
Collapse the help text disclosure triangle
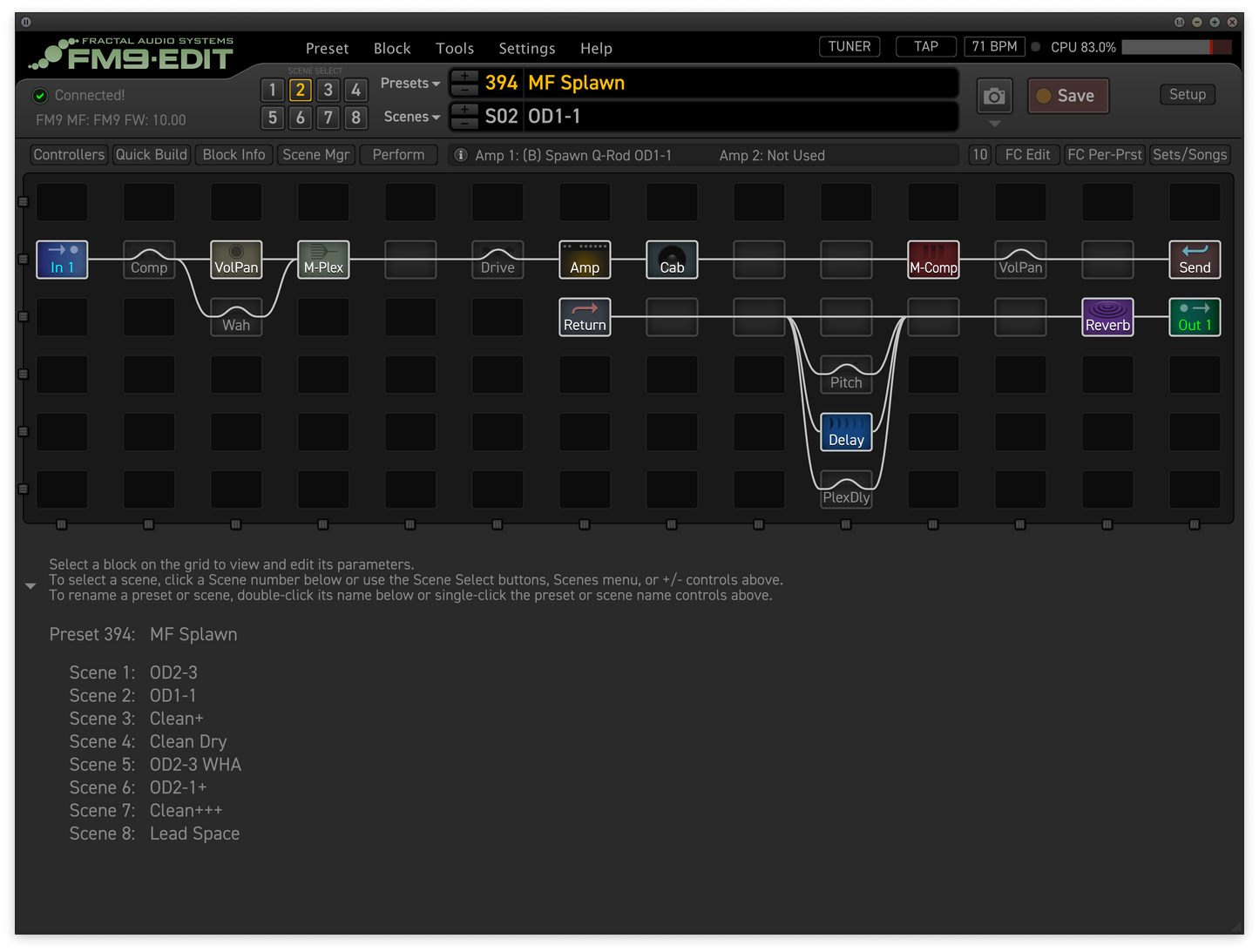(x=30, y=586)
